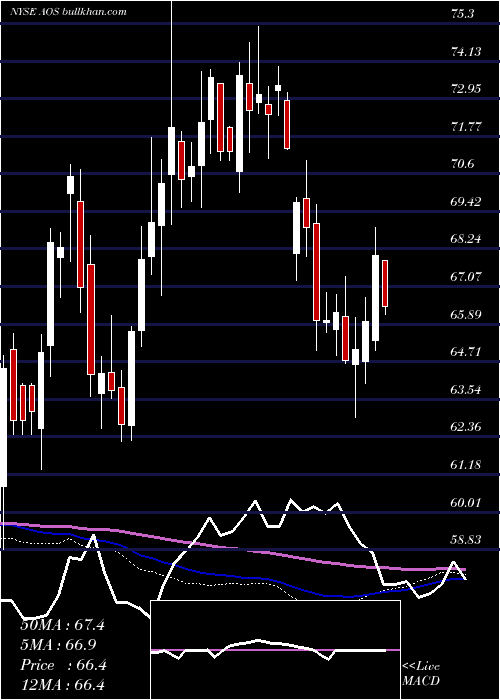The width and height of the screenshot is (500, 700).
Task: Click the 12MA : 66.4 readout
Action: [x=62, y=684]
